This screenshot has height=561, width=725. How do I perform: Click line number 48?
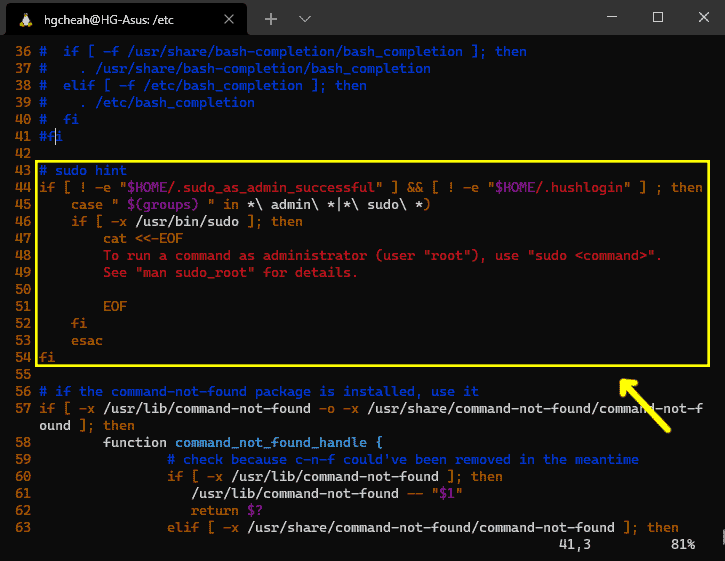pos(23,255)
